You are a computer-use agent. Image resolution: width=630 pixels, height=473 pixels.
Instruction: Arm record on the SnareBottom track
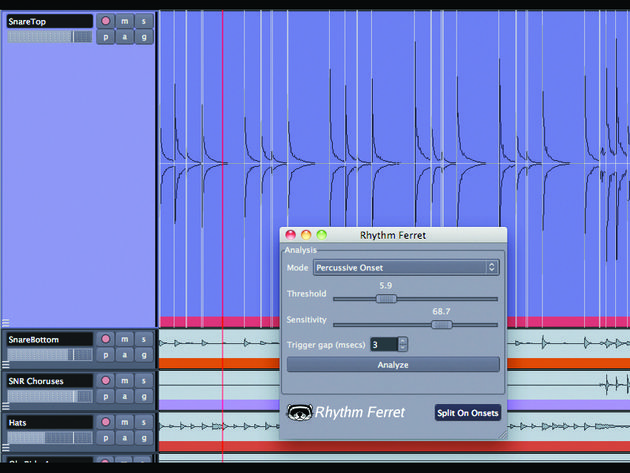click(106, 339)
